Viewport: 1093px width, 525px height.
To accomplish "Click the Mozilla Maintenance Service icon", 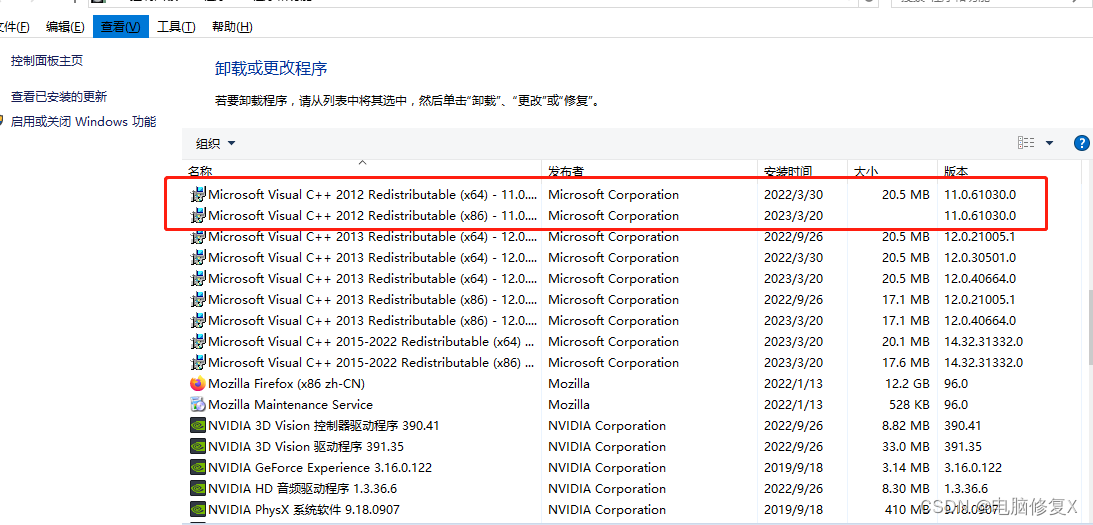I will [198, 404].
